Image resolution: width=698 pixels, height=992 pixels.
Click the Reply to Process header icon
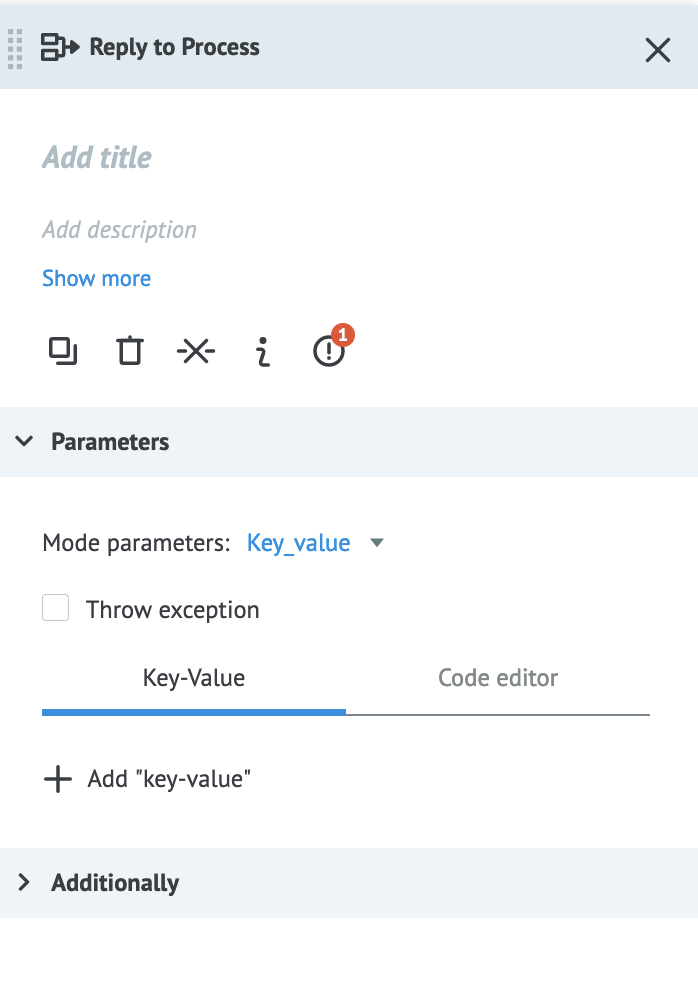57,46
